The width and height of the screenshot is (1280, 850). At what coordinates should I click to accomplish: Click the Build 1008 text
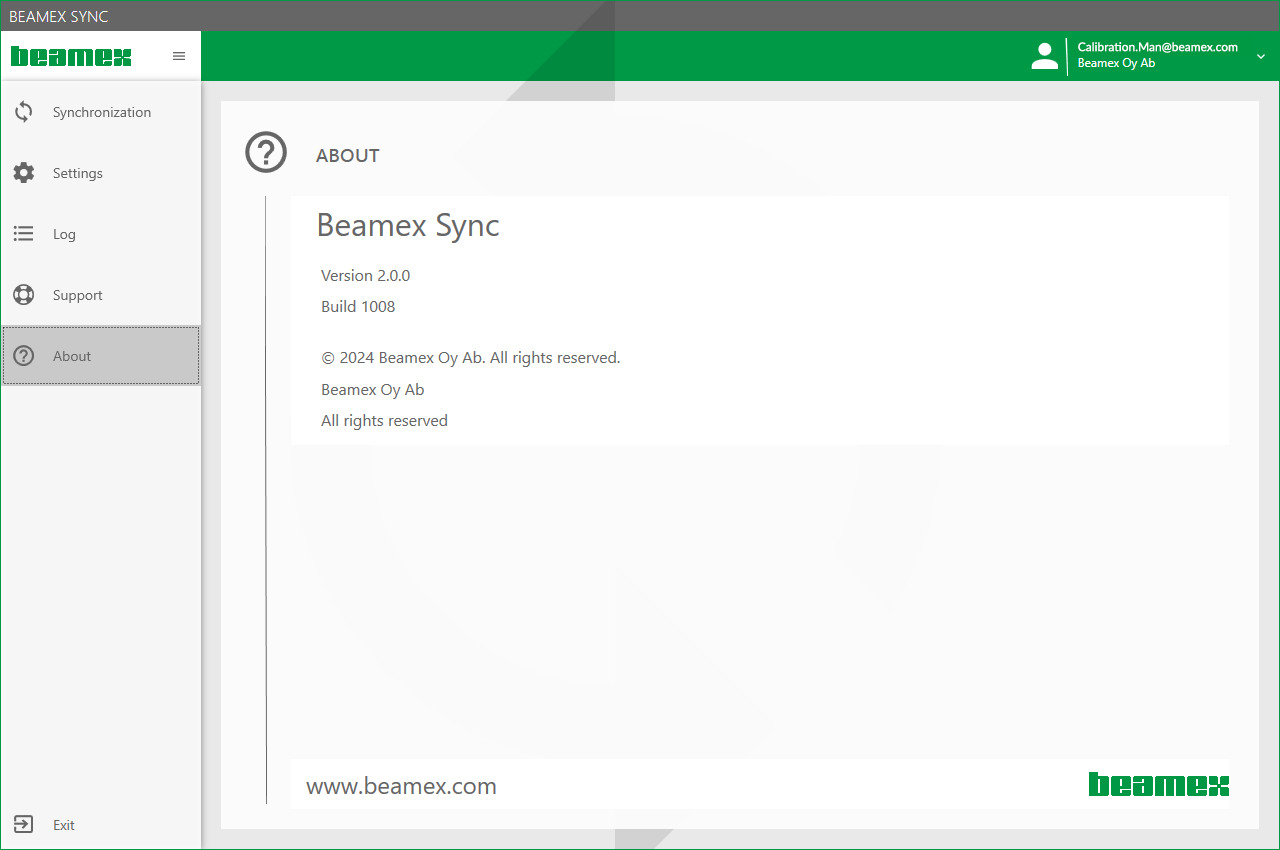[358, 306]
